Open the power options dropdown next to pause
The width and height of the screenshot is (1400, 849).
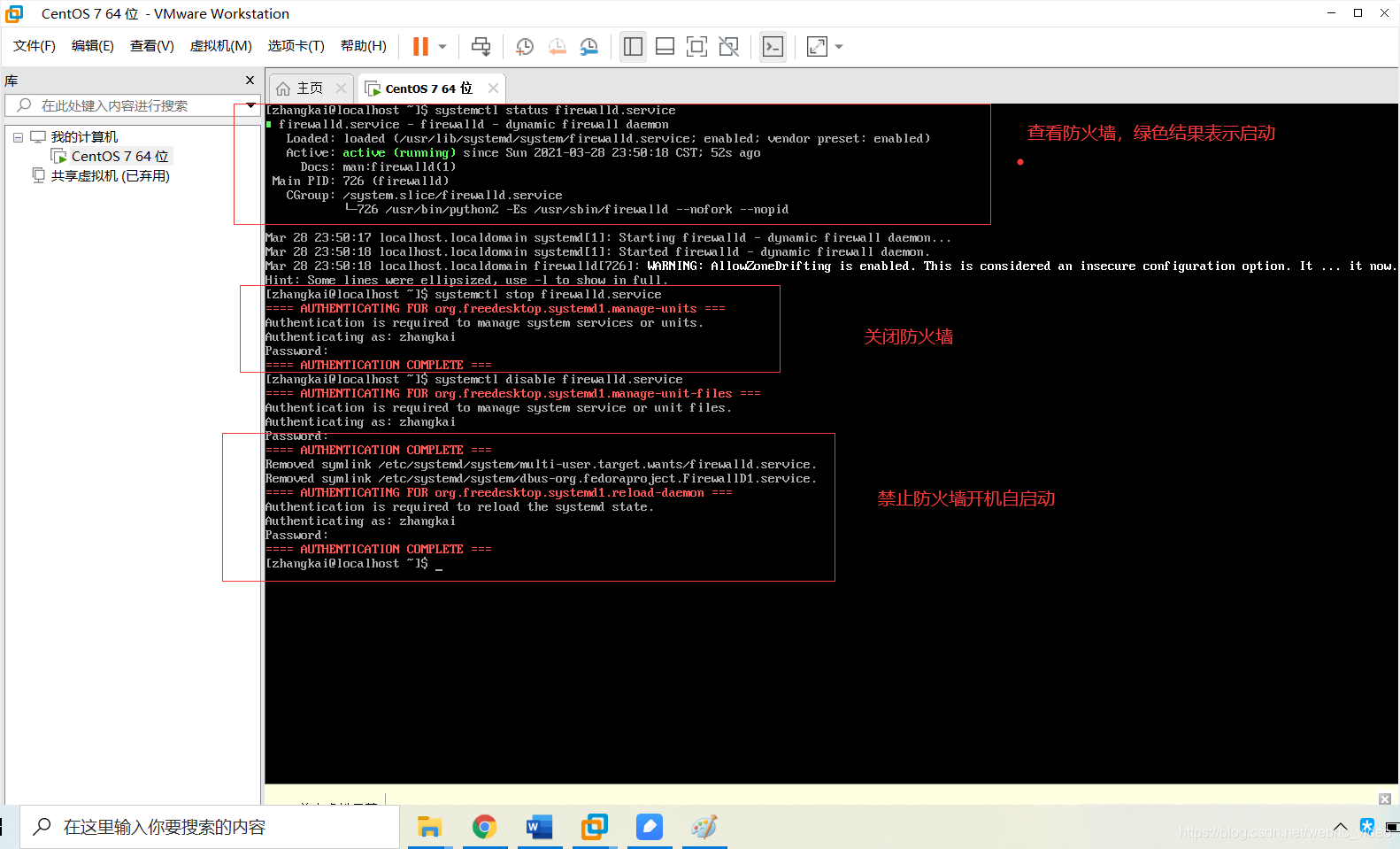pos(442,47)
